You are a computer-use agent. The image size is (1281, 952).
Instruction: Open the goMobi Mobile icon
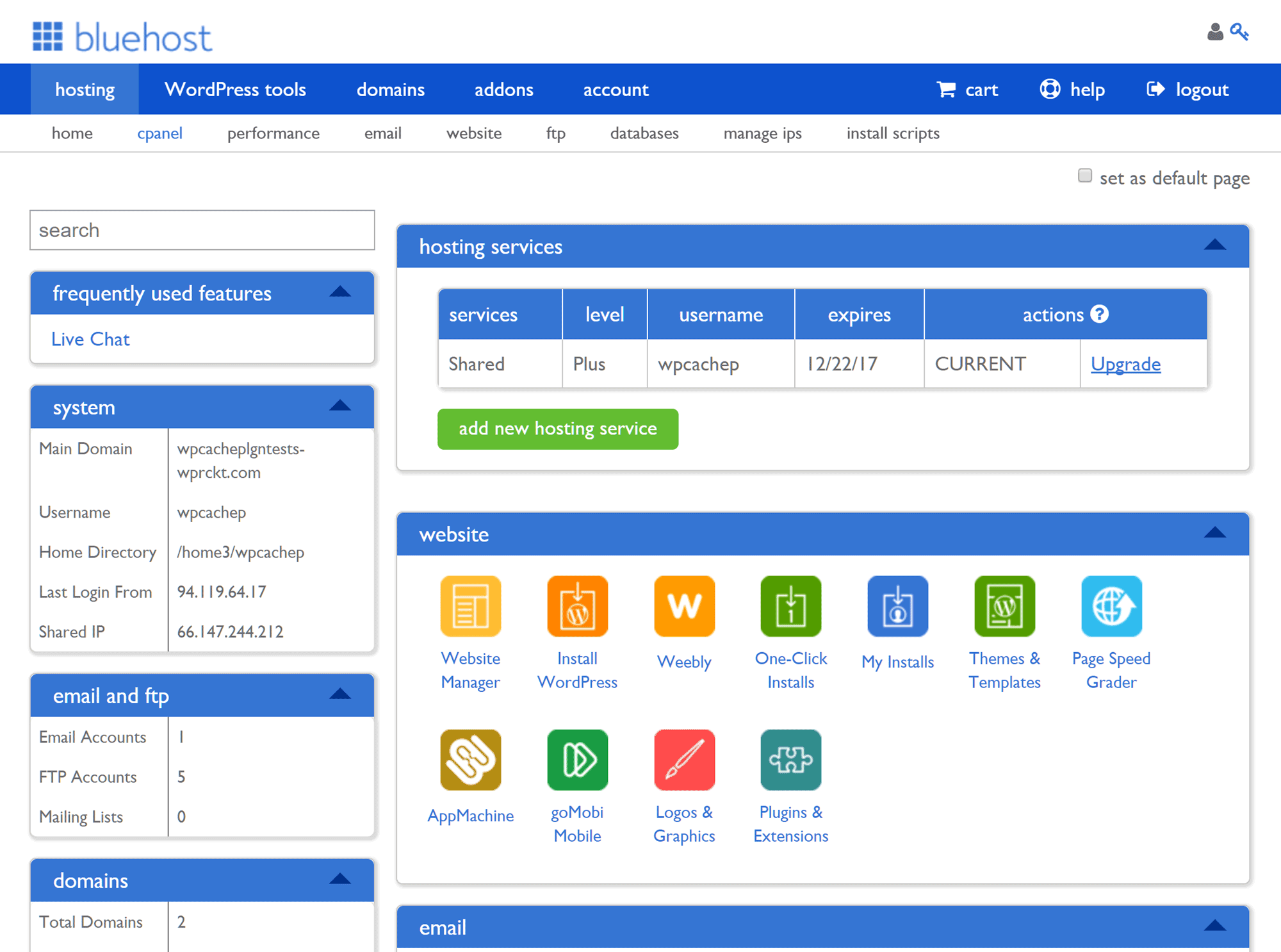(x=577, y=760)
